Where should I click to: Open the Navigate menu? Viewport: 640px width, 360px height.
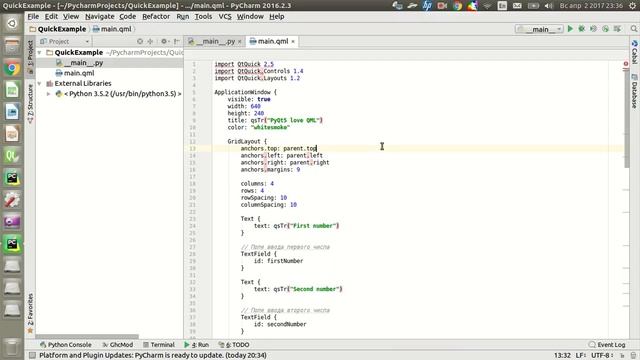[100, 16]
